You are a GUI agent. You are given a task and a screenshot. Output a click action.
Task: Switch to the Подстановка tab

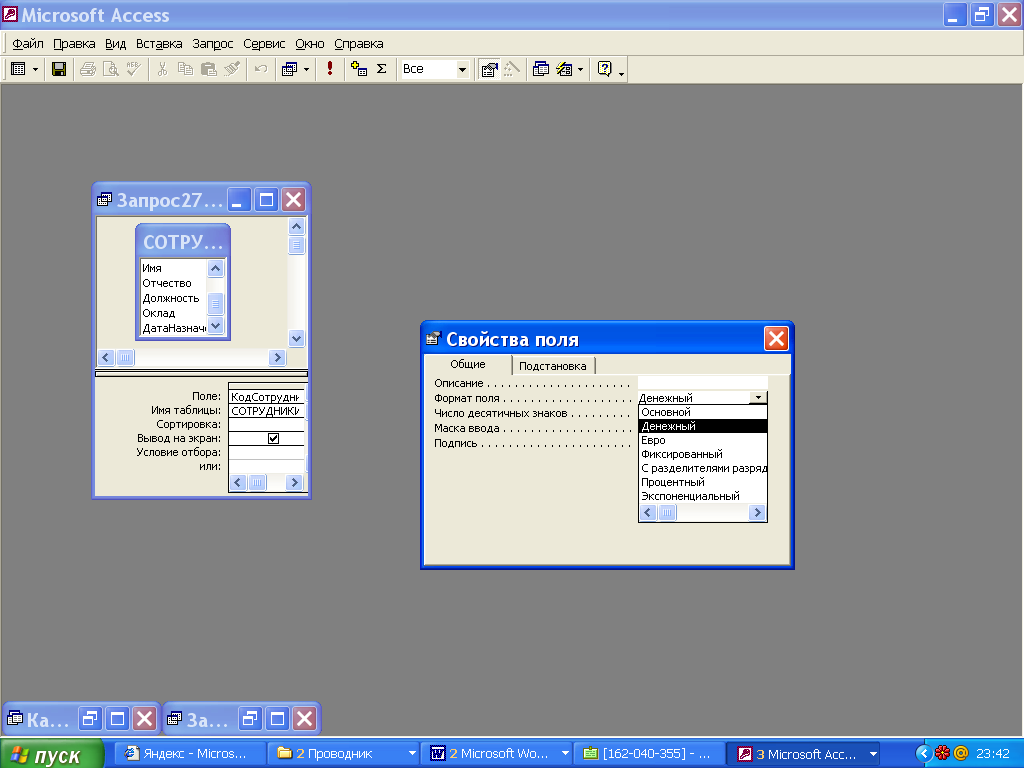pos(552,366)
